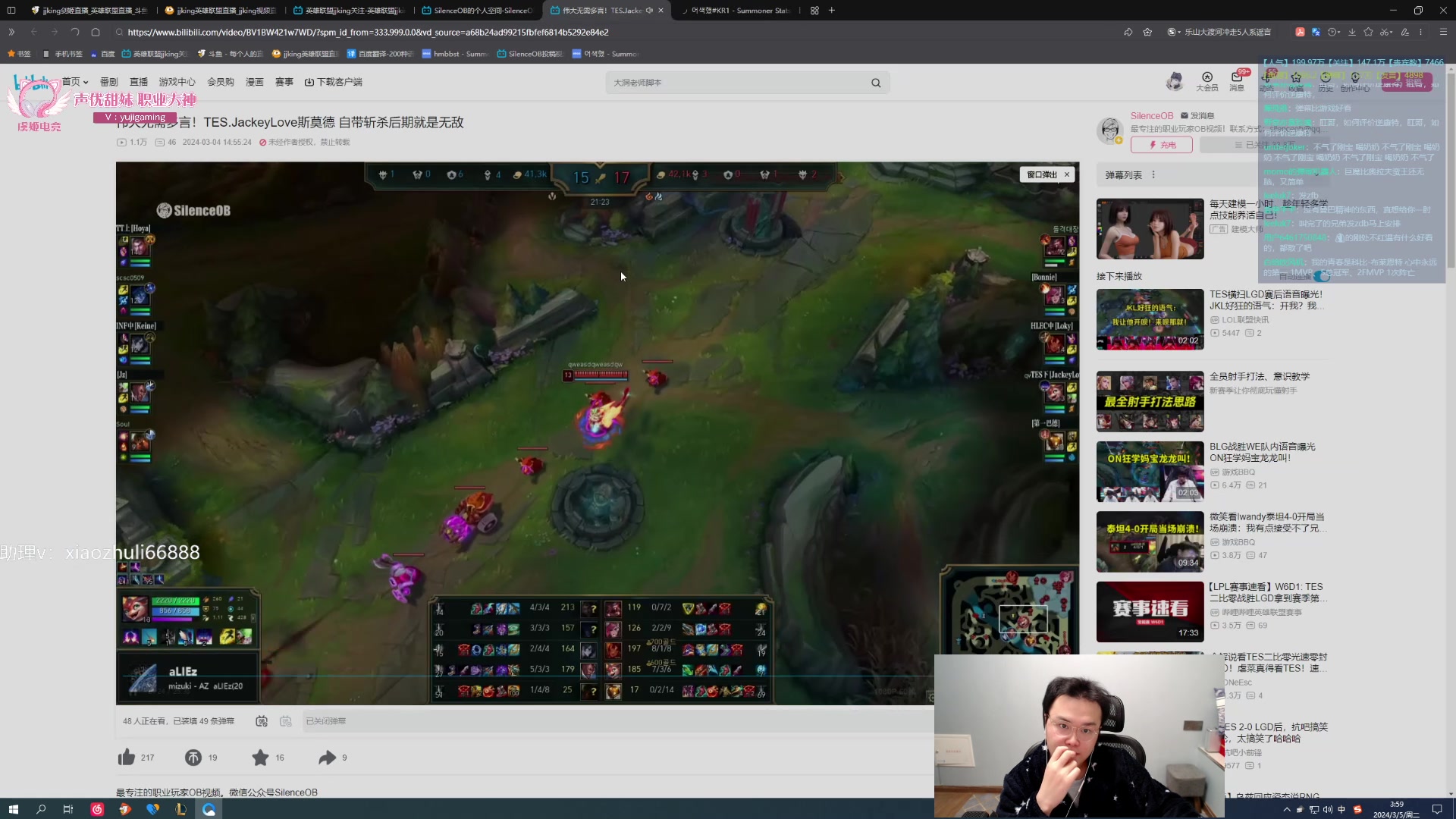Screen dimensions: 1456x819
Task: Click the SilenceOB uploader avatar
Action: pyautogui.click(x=1110, y=130)
